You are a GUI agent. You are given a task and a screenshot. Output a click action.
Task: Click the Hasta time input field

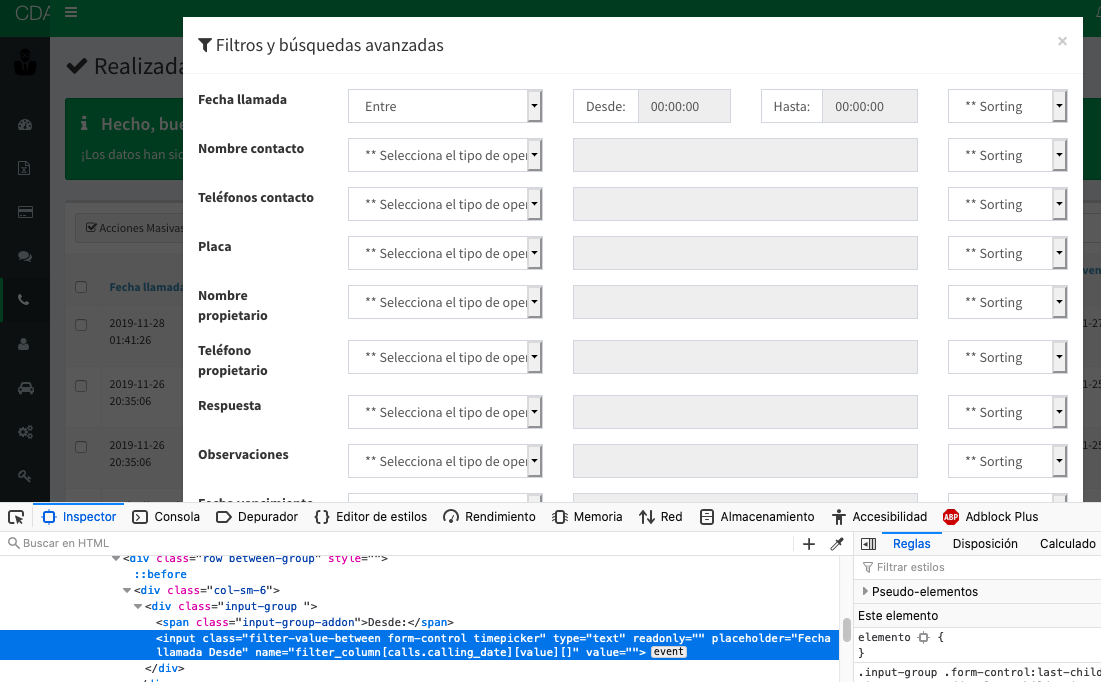coord(869,106)
